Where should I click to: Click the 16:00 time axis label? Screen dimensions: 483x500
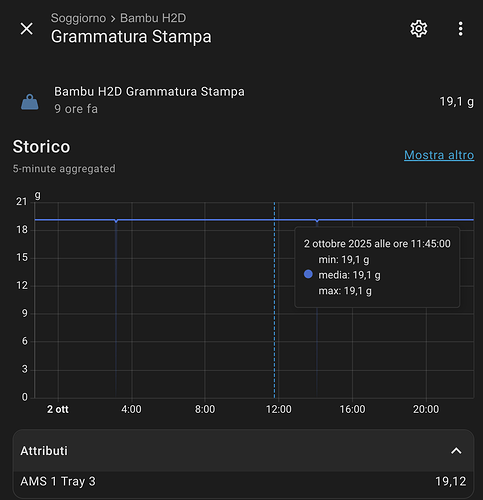[x=352, y=409]
